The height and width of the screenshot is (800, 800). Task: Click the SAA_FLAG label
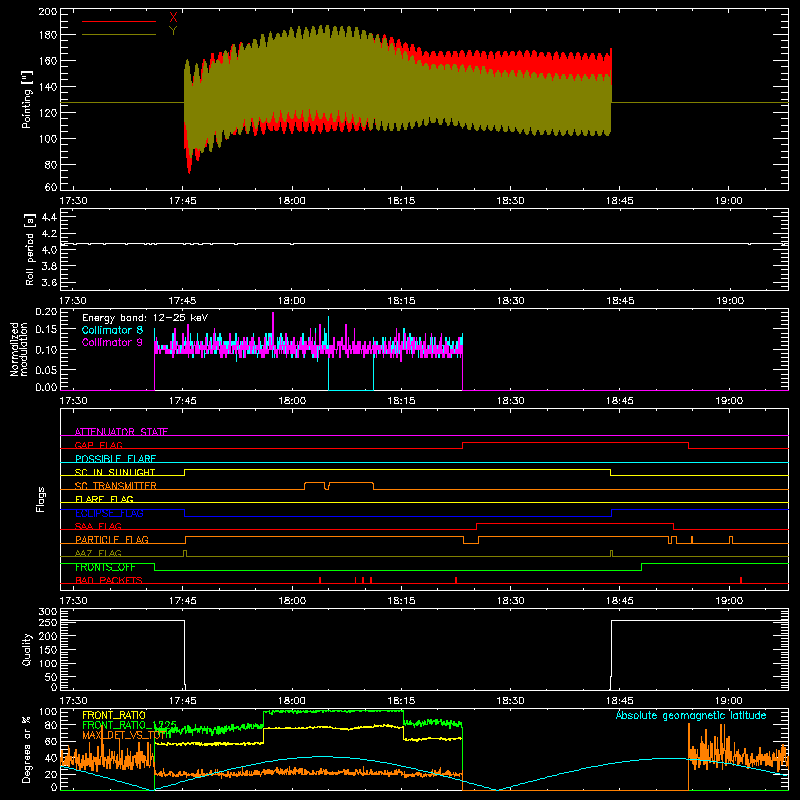[x=98, y=526]
